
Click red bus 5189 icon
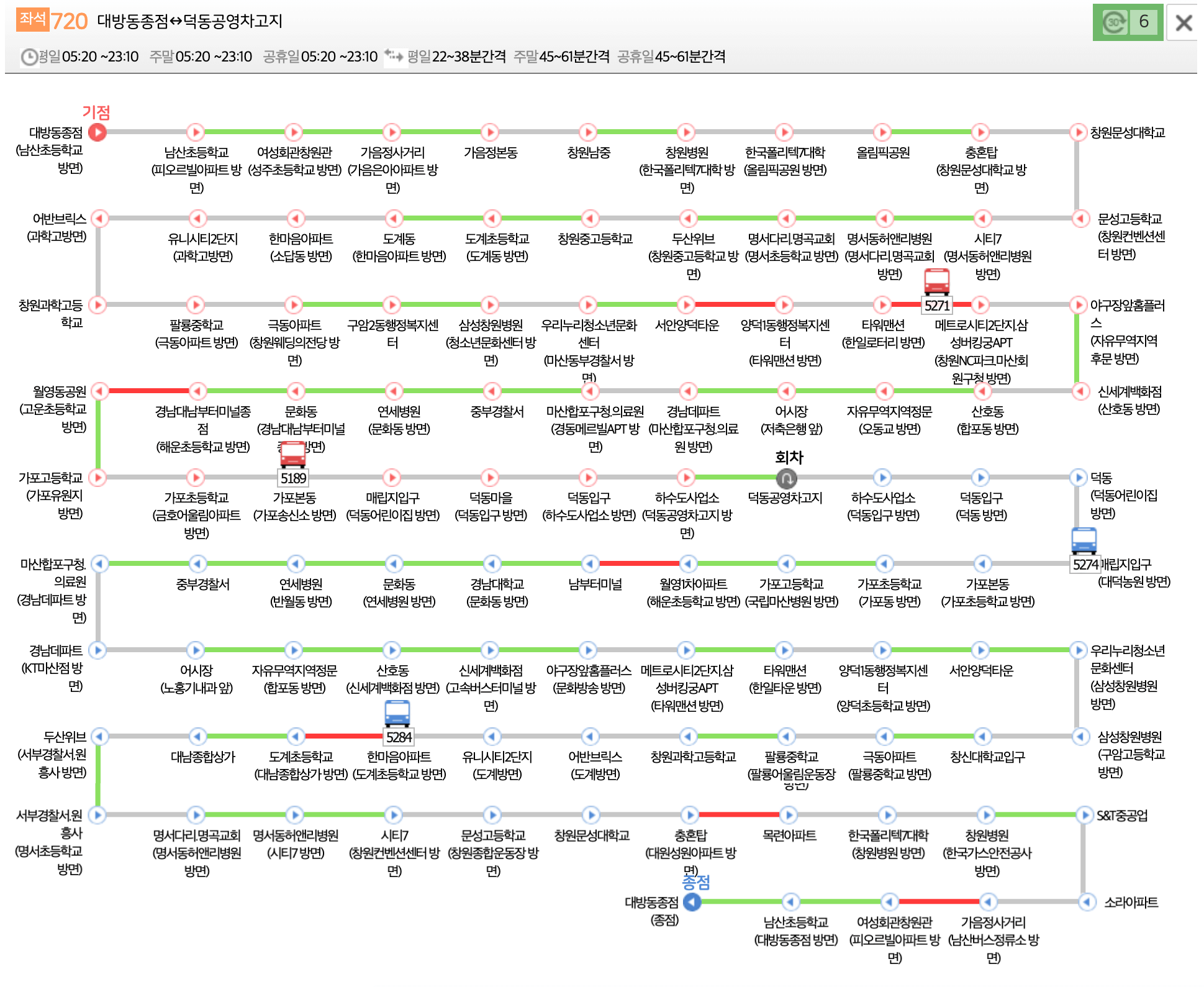[292, 455]
